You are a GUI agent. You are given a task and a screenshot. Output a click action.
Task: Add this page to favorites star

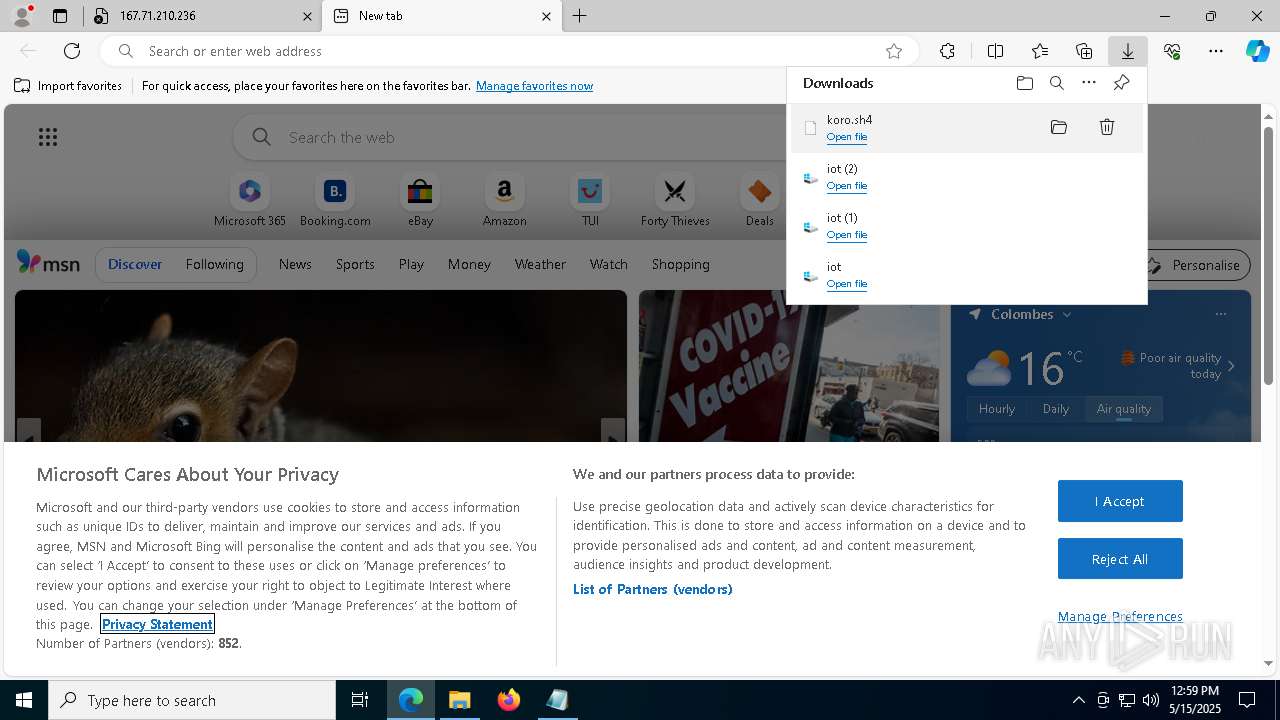tap(894, 51)
